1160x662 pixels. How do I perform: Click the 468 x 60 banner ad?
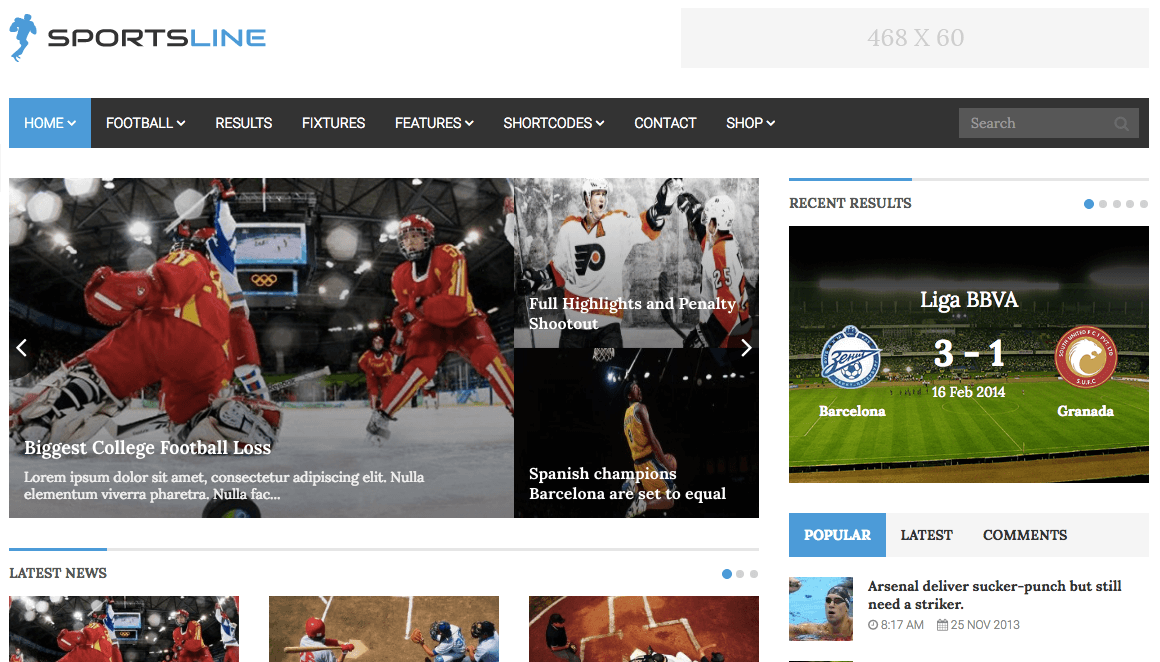915,38
